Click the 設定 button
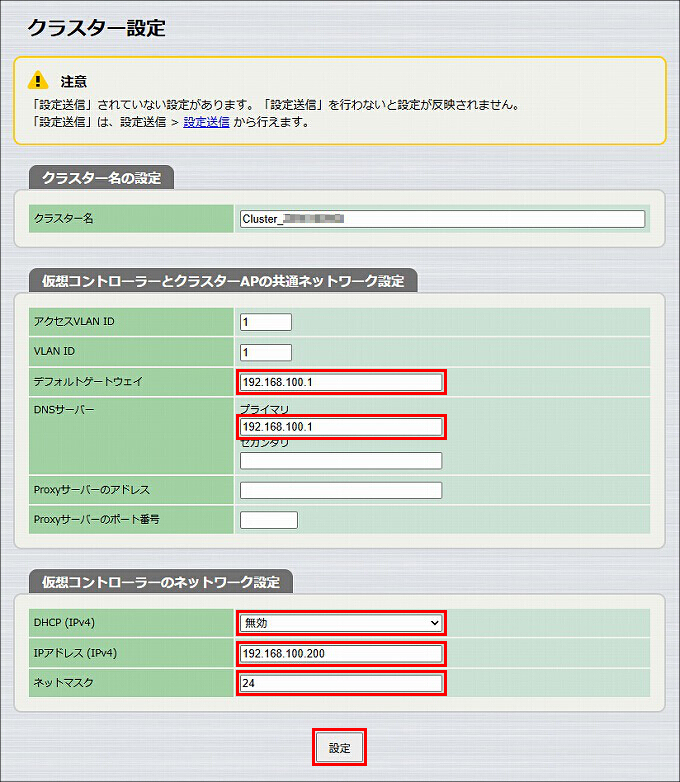 coord(339,748)
